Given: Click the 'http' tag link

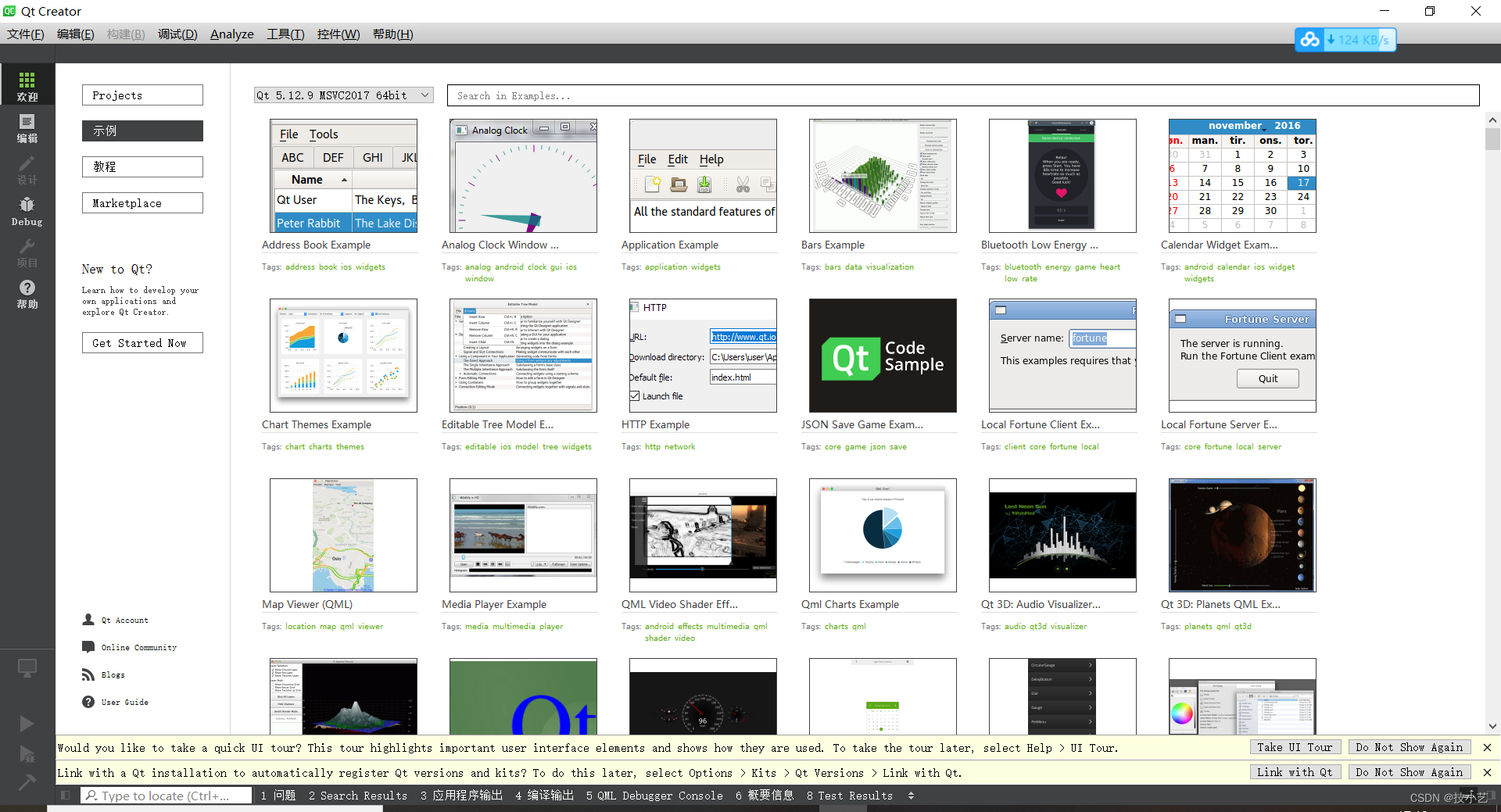Looking at the screenshot, I should pyautogui.click(x=653, y=447).
